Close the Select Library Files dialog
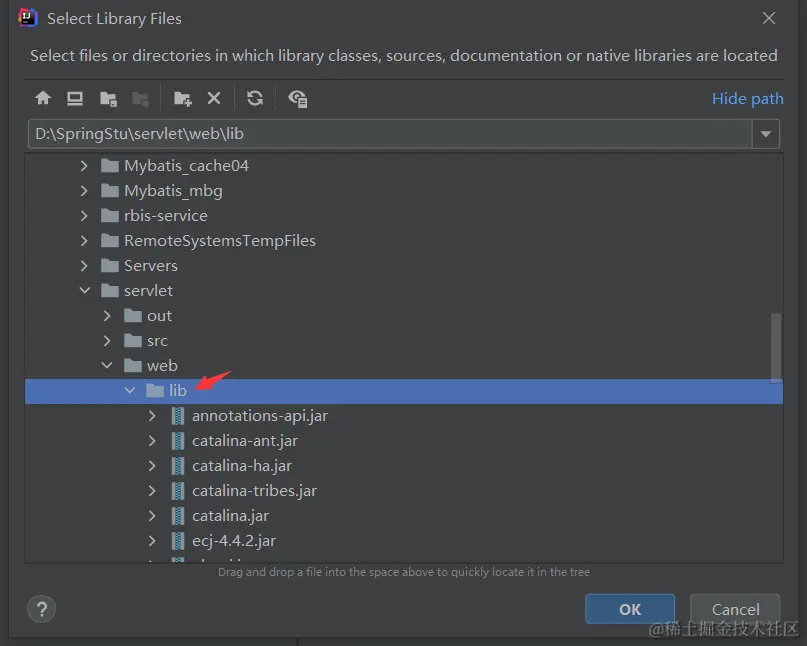 (x=769, y=19)
